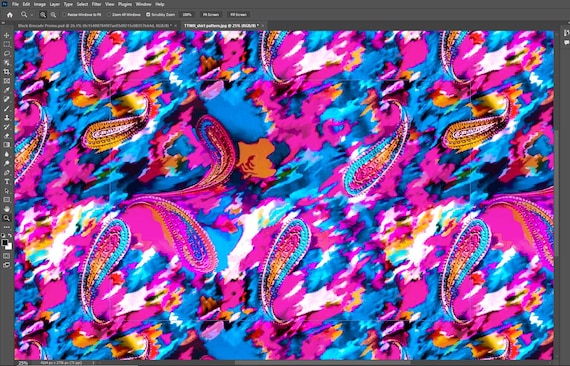Viewport: 570px width, 366px height.
Task: Select the Move tool
Action: tap(7, 36)
